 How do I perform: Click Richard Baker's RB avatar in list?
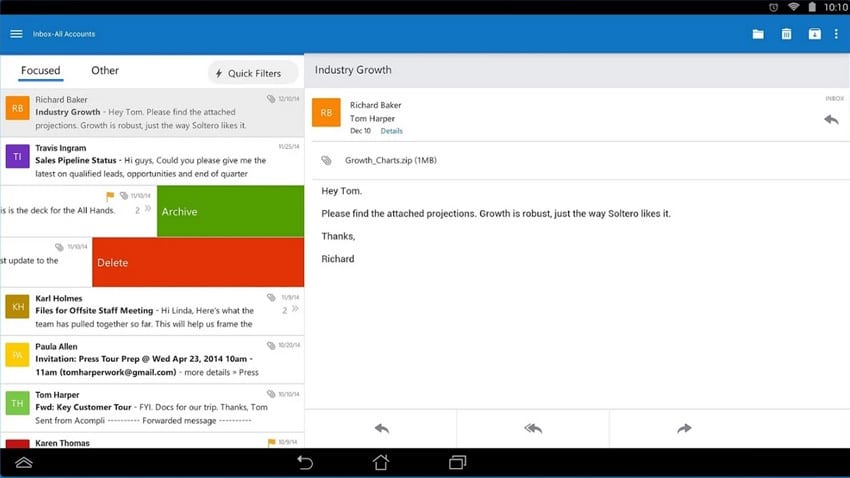click(x=17, y=108)
